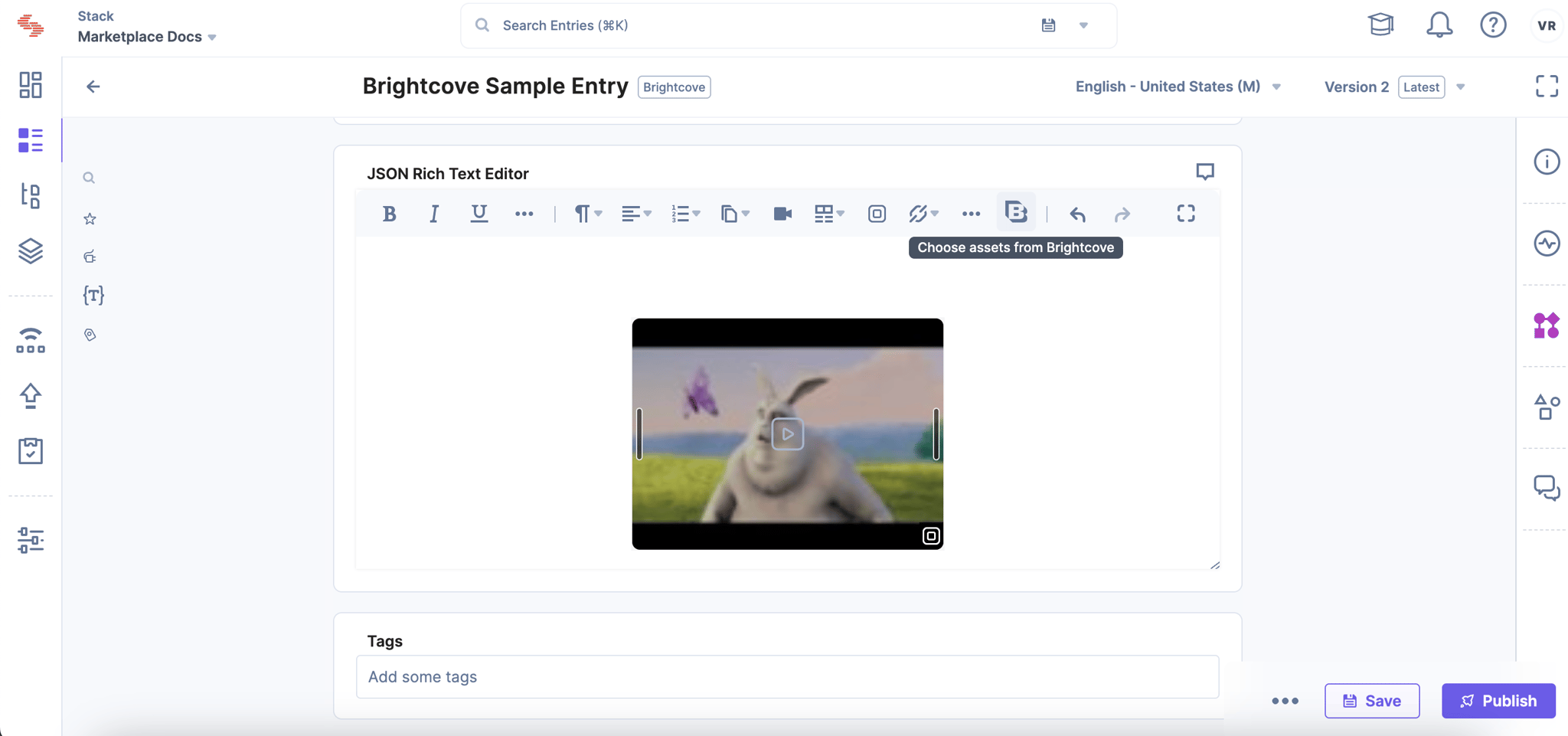This screenshot has width=1568, height=736.
Task: Open the numbered list dropdown
Action: pos(685,214)
